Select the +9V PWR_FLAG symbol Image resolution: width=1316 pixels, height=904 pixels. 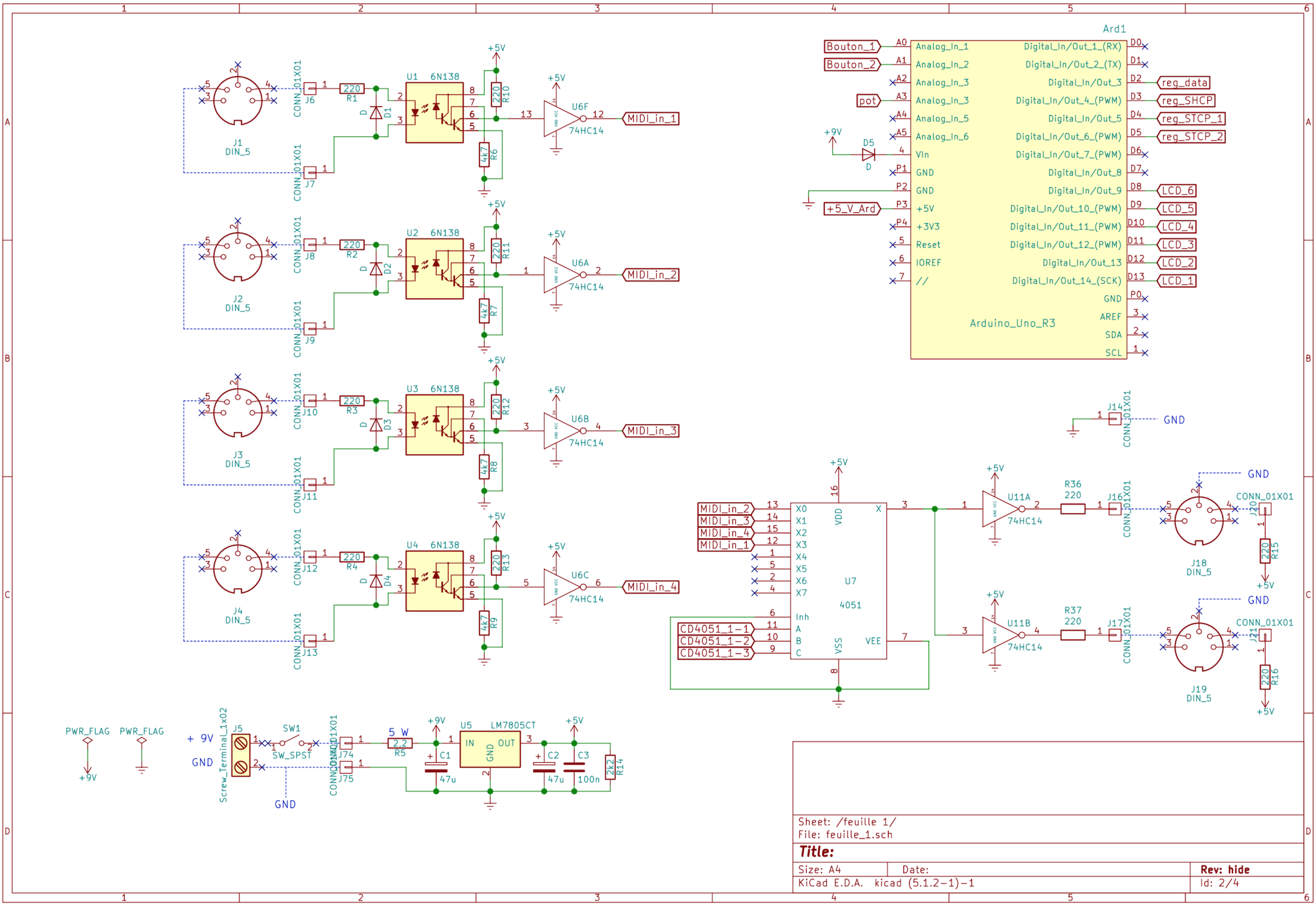pyautogui.click(x=88, y=741)
